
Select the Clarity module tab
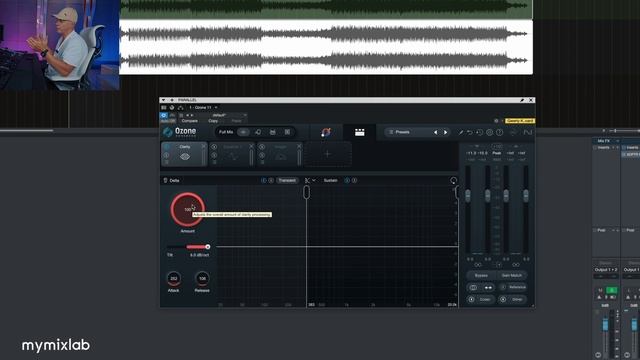click(x=184, y=154)
